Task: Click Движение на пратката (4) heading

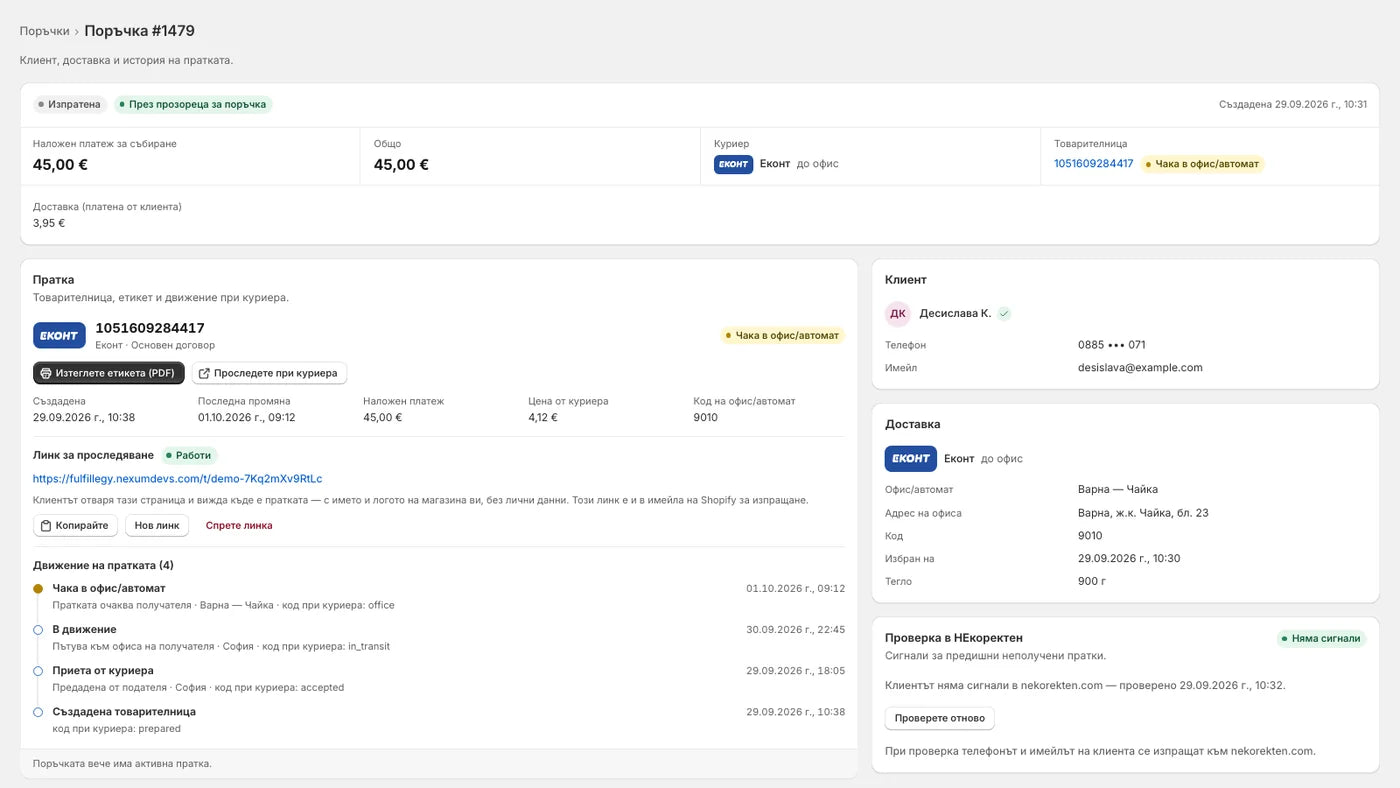Action: point(103,565)
